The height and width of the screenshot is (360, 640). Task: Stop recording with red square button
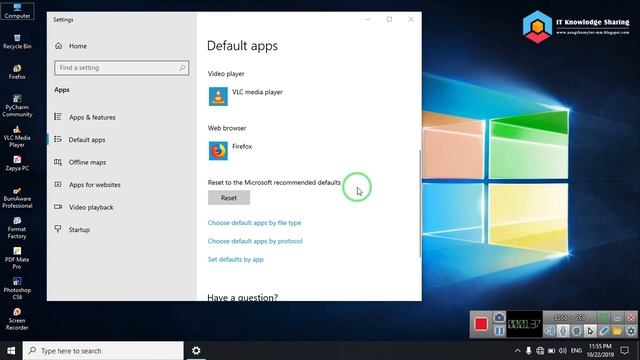tap(481, 324)
